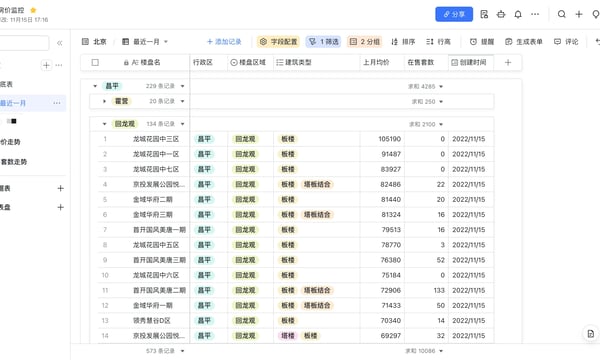Image resolution: width=600 pixels, height=360 pixels.
Task: Expand the 霍营 subgroup
Action: 104,101
